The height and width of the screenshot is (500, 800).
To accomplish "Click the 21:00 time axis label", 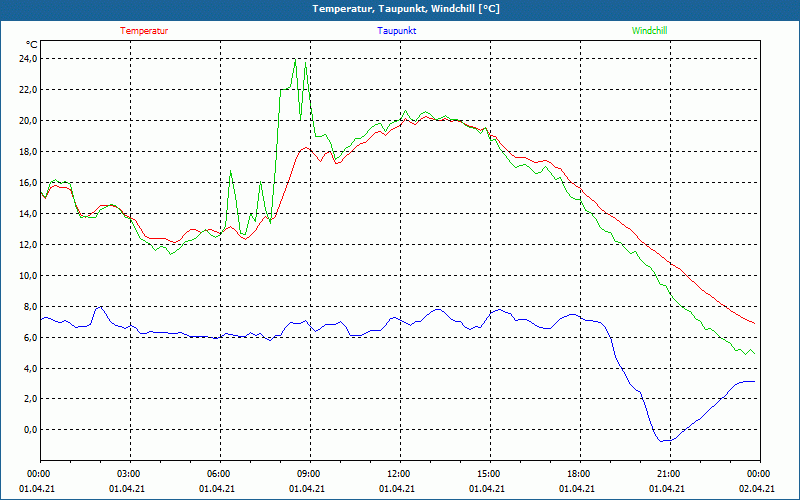I will (x=670, y=474).
